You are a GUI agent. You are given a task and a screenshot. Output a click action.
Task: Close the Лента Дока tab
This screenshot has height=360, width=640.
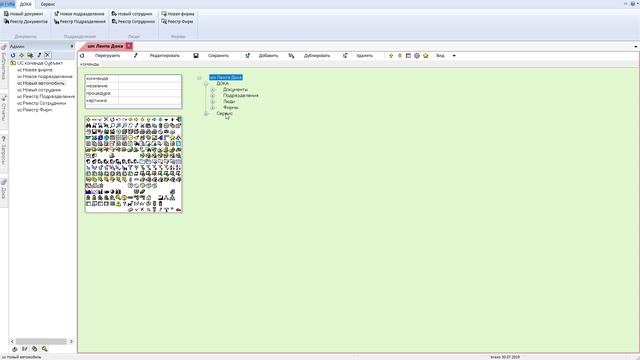click(x=129, y=46)
